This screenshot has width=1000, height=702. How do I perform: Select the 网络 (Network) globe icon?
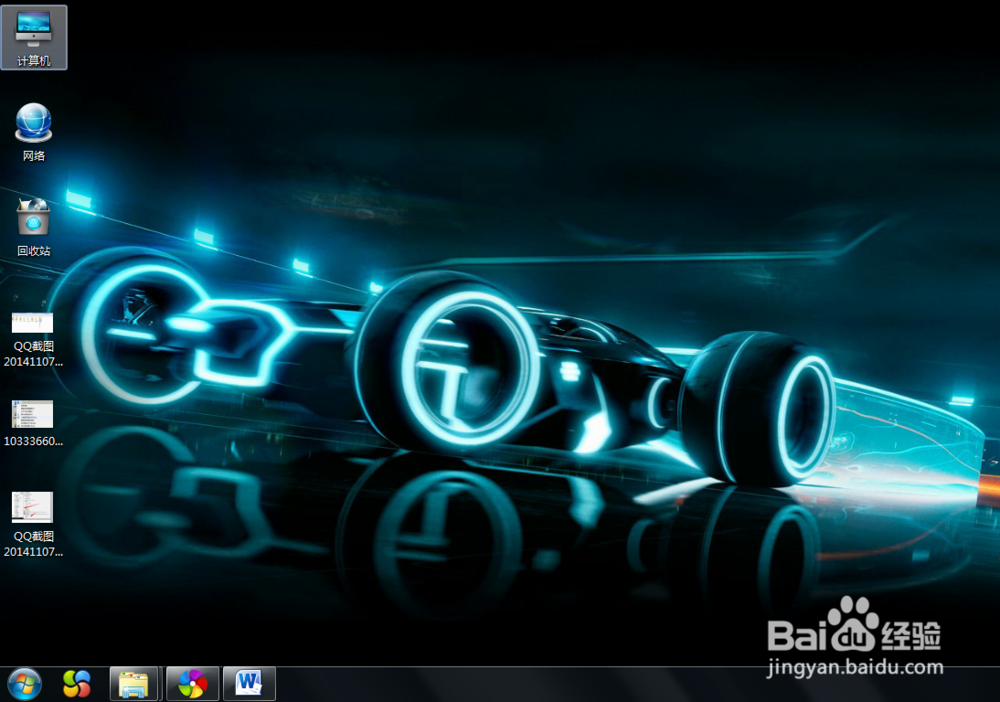(34, 132)
